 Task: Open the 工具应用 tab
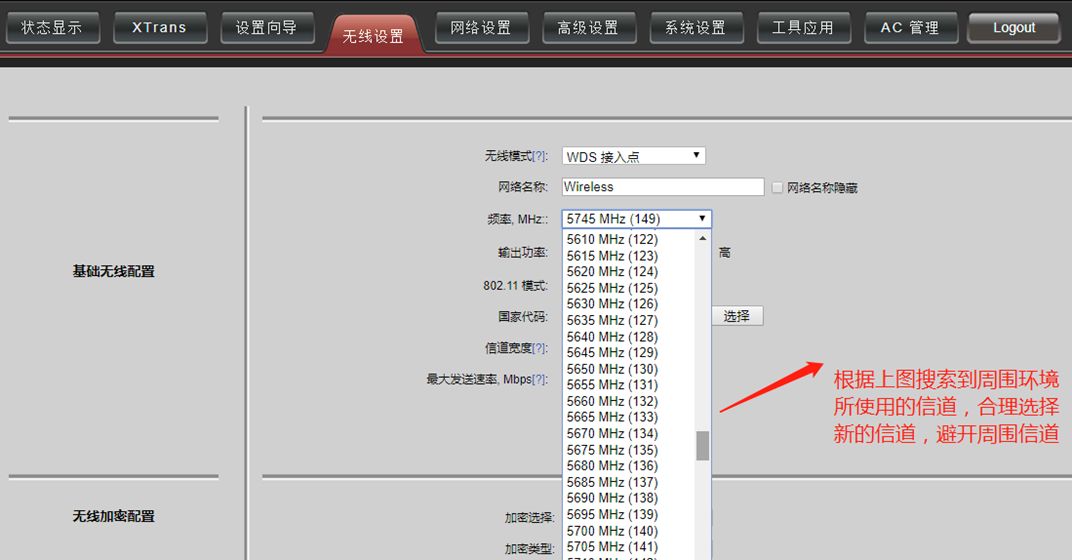click(x=802, y=28)
